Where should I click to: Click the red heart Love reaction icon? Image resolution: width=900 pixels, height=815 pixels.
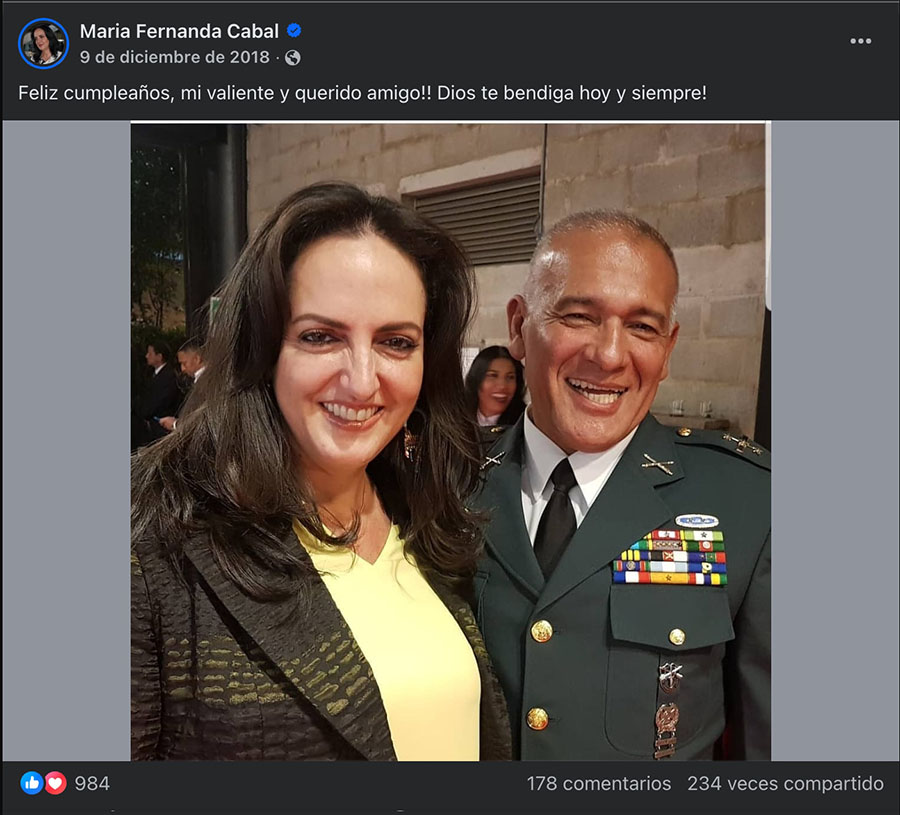tap(56, 783)
